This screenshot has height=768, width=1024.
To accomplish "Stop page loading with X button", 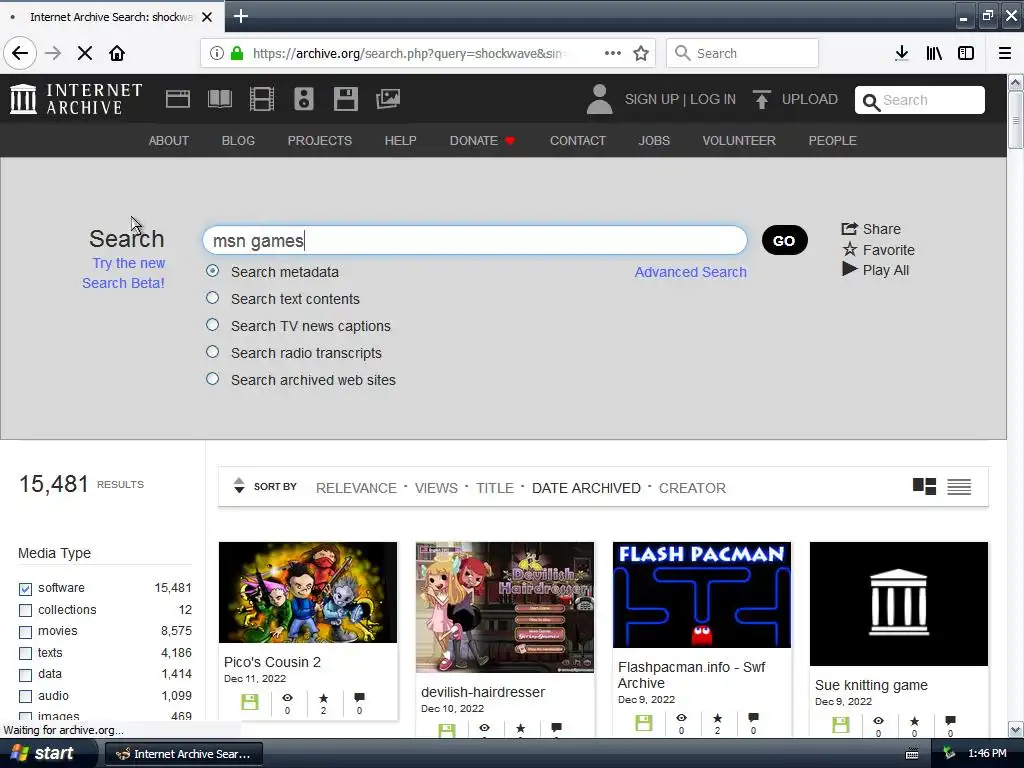I will (x=85, y=53).
